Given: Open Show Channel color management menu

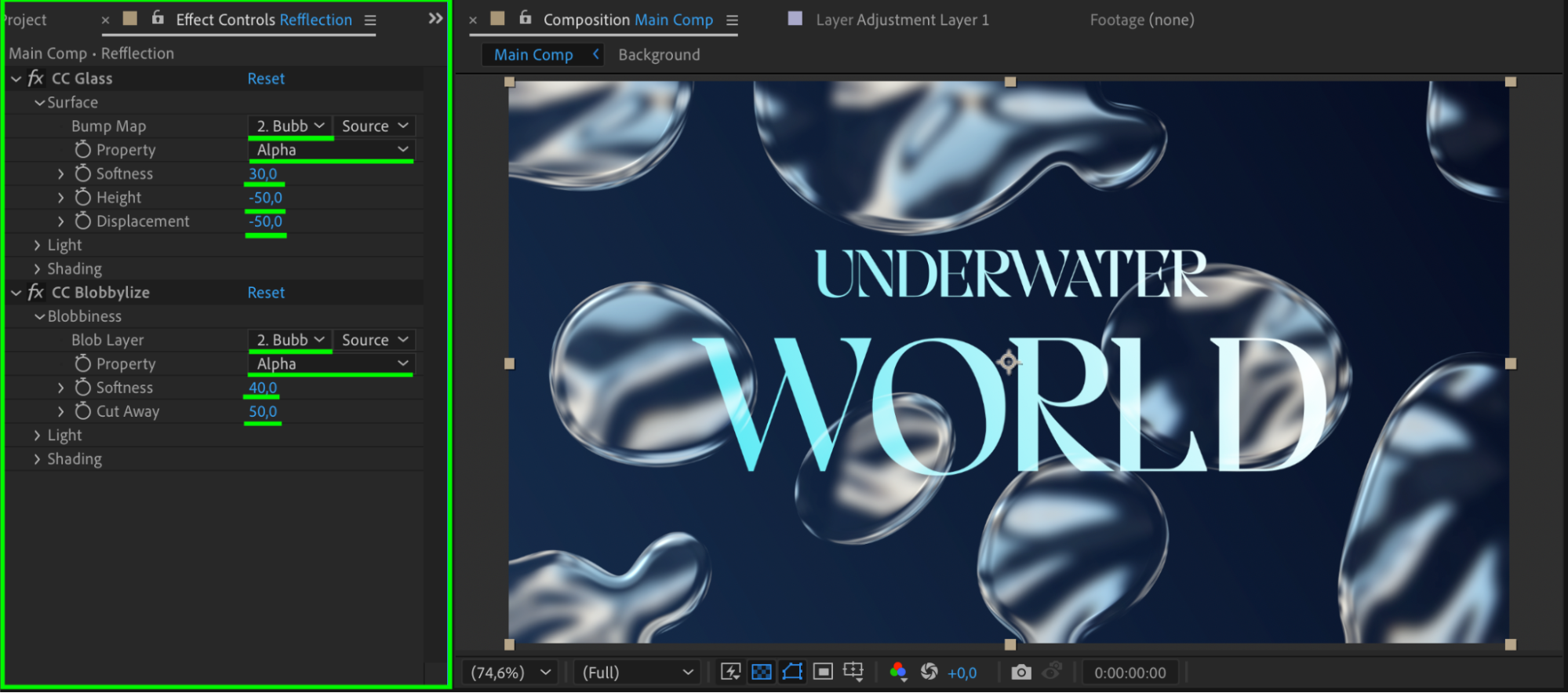Looking at the screenshot, I should (898, 672).
